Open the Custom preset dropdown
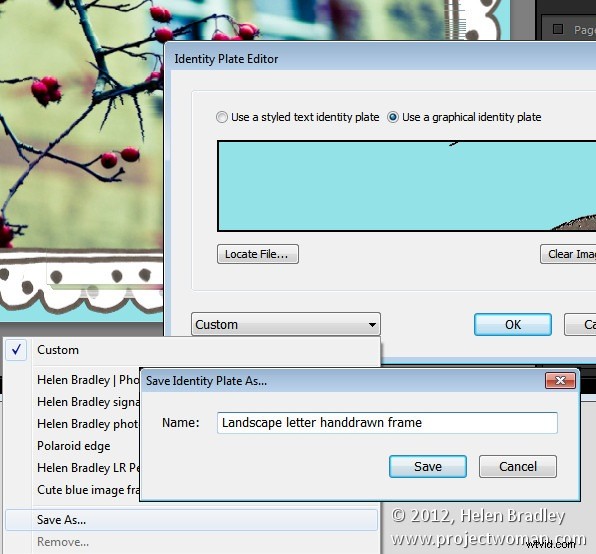The height and width of the screenshot is (554, 596). point(285,324)
